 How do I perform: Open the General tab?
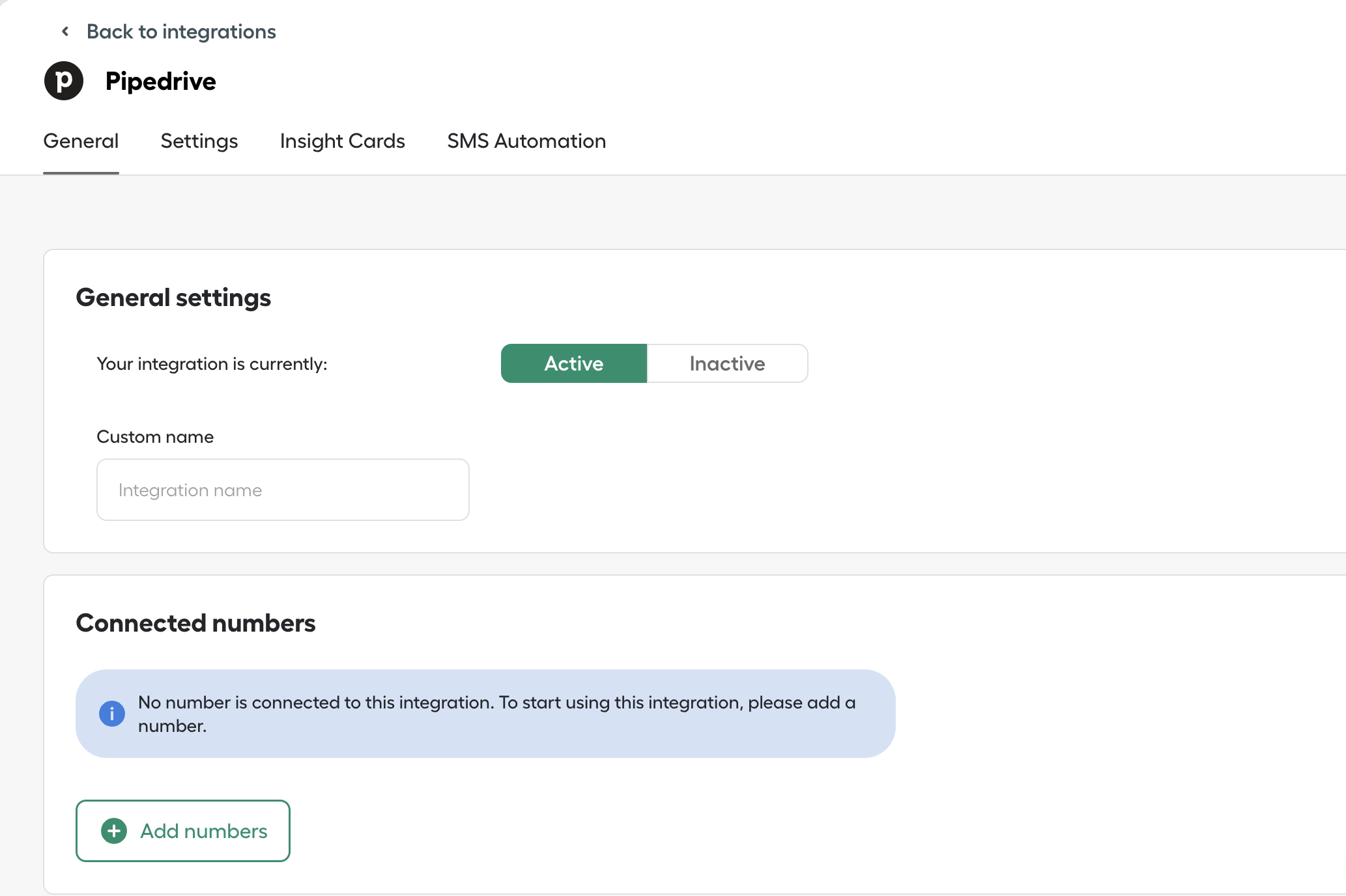click(81, 141)
